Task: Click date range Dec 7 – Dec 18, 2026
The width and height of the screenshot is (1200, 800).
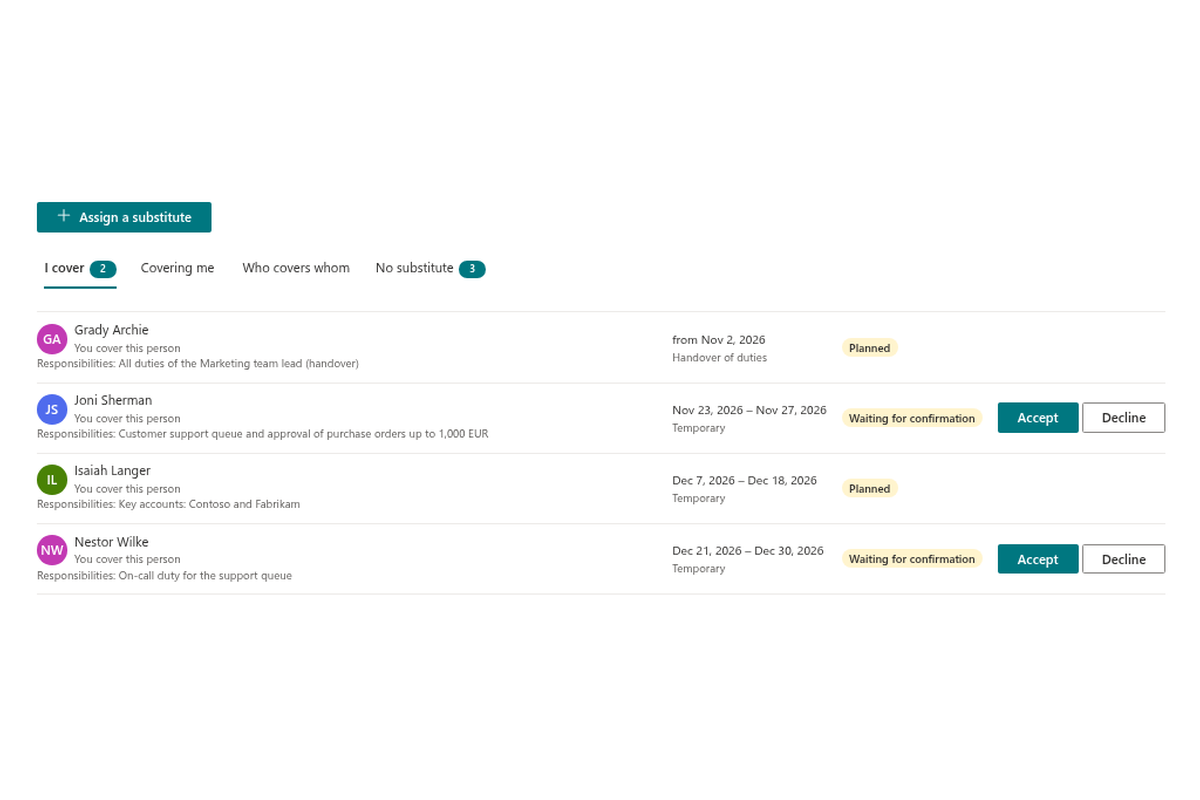Action: click(x=744, y=480)
